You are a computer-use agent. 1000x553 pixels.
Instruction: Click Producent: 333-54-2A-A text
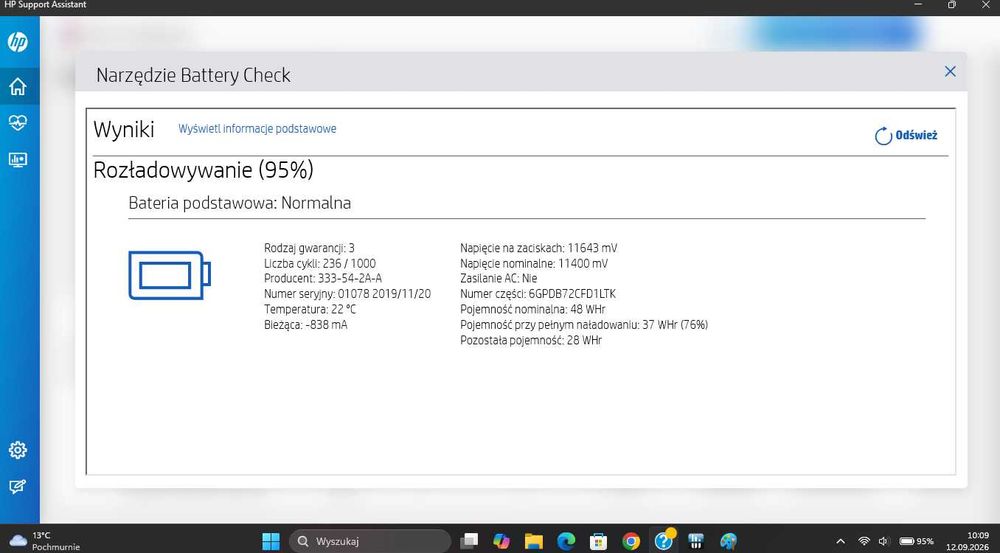pyautogui.click(x=323, y=279)
